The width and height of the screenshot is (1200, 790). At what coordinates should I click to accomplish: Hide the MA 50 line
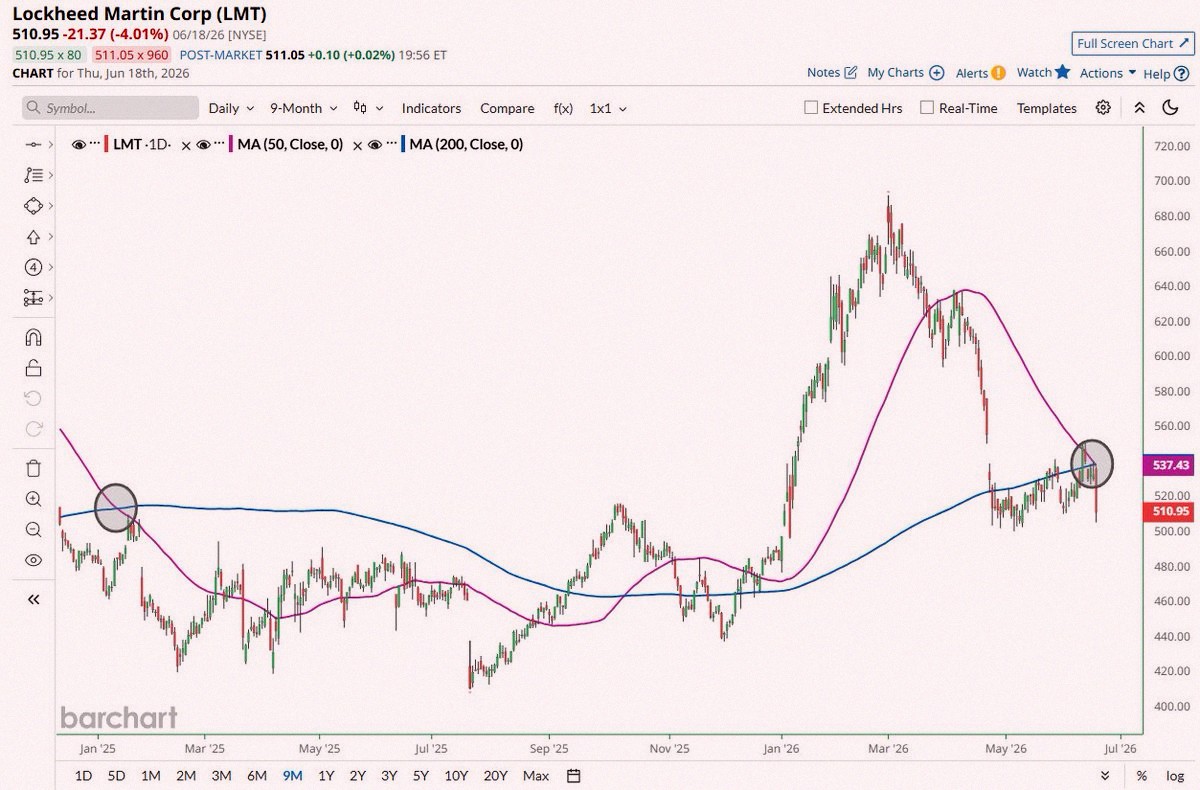pos(204,145)
